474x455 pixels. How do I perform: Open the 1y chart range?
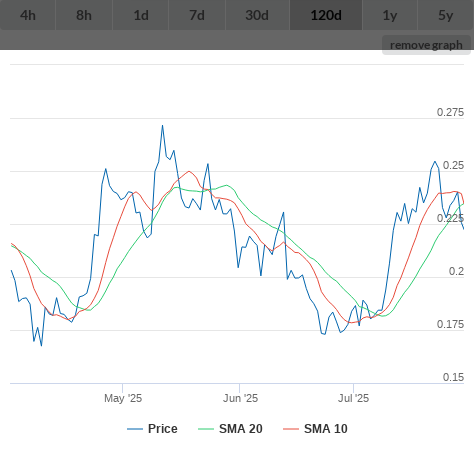(390, 15)
